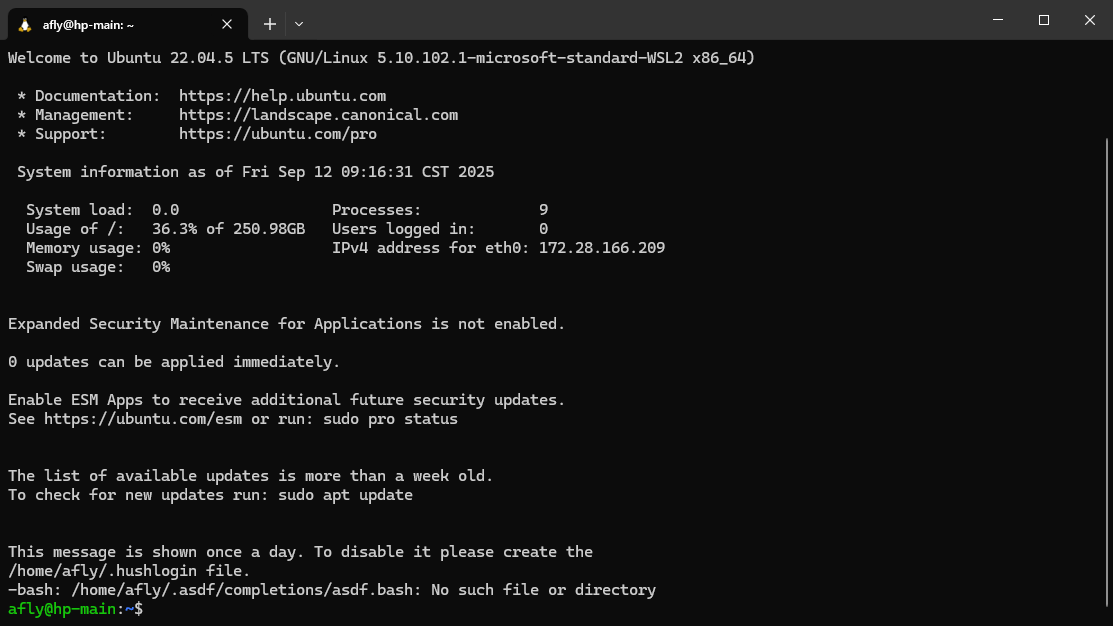Click the 'System information as of' line

(256, 172)
